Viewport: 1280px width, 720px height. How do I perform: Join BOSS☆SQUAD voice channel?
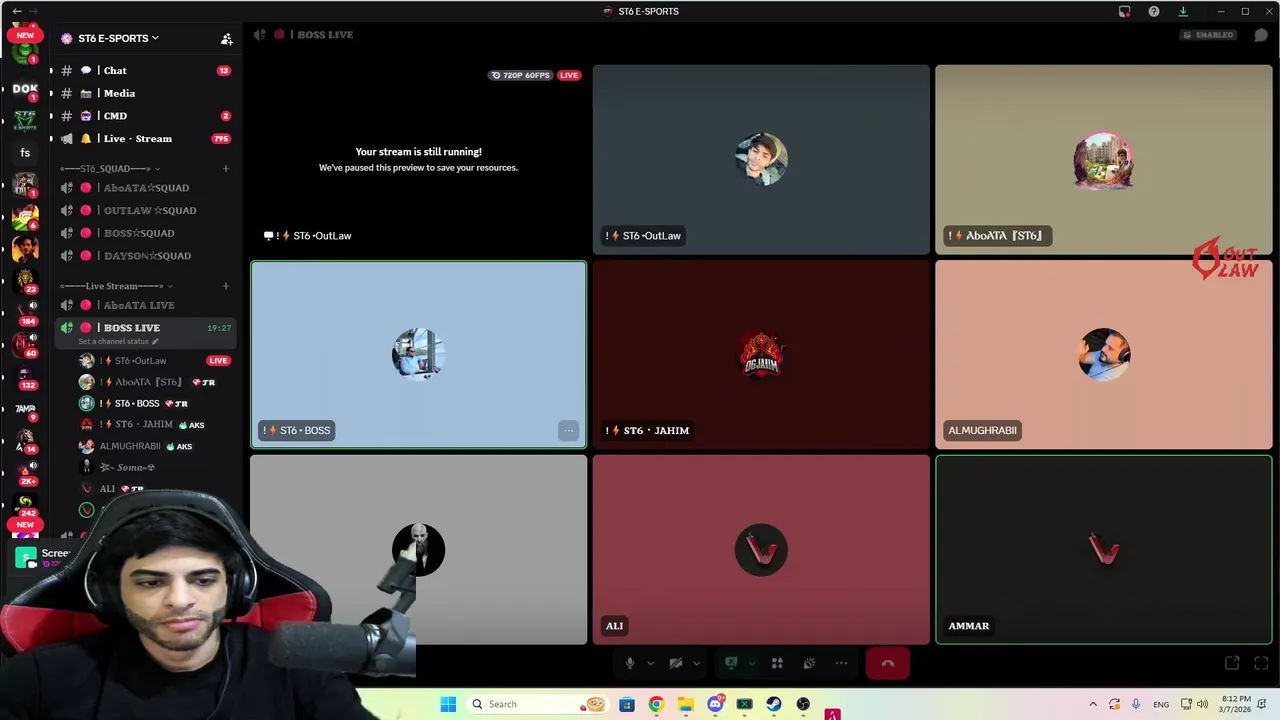pos(143,233)
